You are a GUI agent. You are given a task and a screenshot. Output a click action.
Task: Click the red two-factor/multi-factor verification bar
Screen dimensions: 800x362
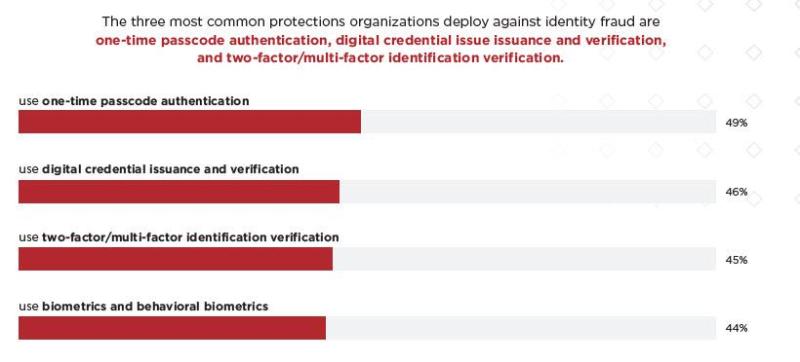(x=176, y=259)
